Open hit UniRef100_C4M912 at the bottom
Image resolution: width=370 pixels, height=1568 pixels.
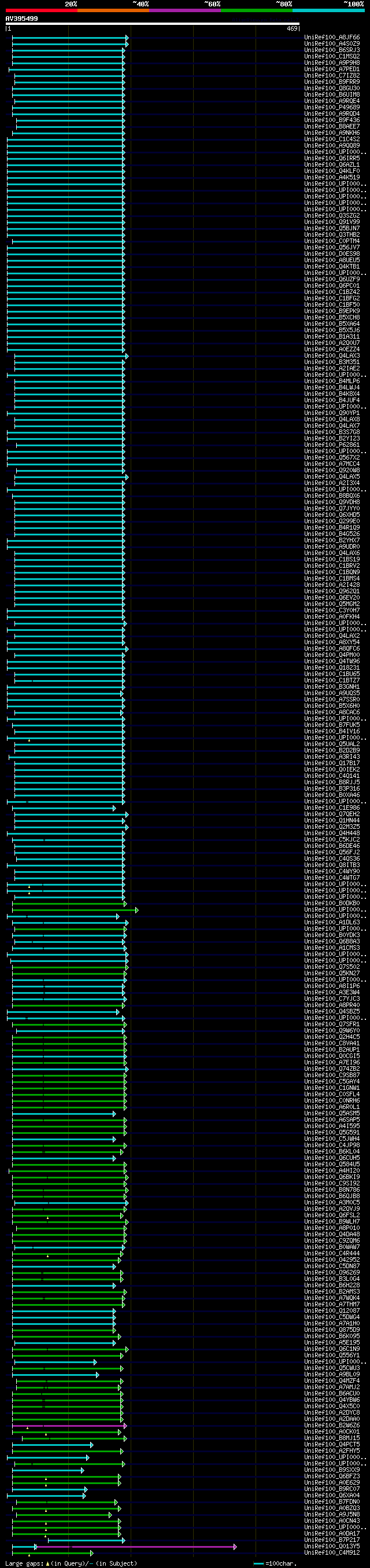click(x=332, y=1554)
